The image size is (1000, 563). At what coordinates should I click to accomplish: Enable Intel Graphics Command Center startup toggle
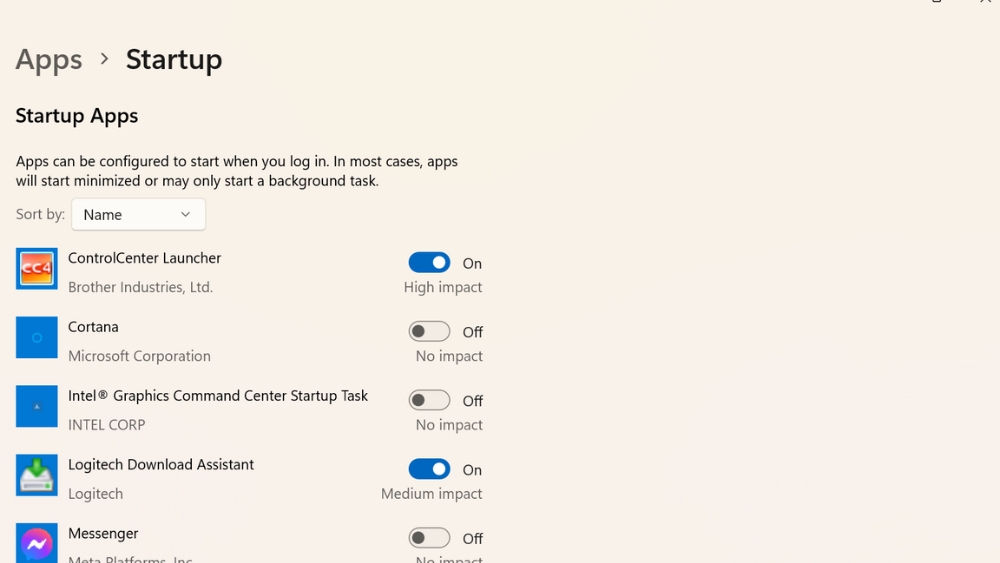tap(429, 400)
